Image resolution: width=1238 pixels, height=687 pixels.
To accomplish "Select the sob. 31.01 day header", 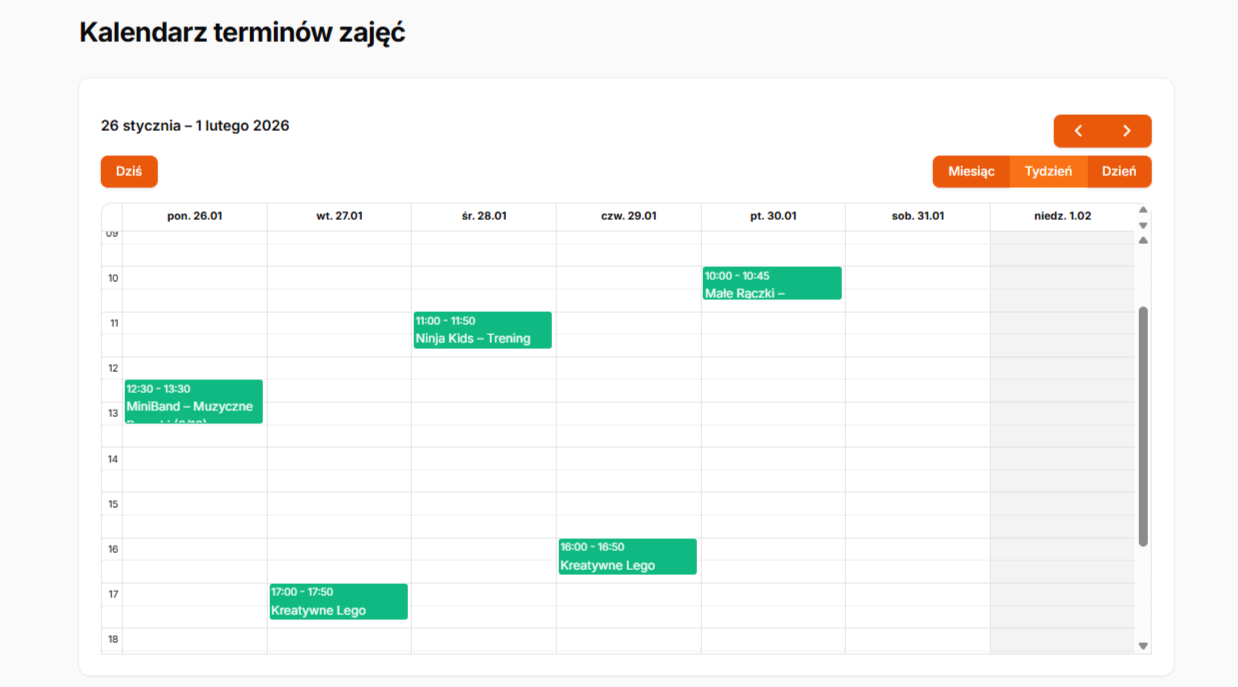I will point(917,216).
